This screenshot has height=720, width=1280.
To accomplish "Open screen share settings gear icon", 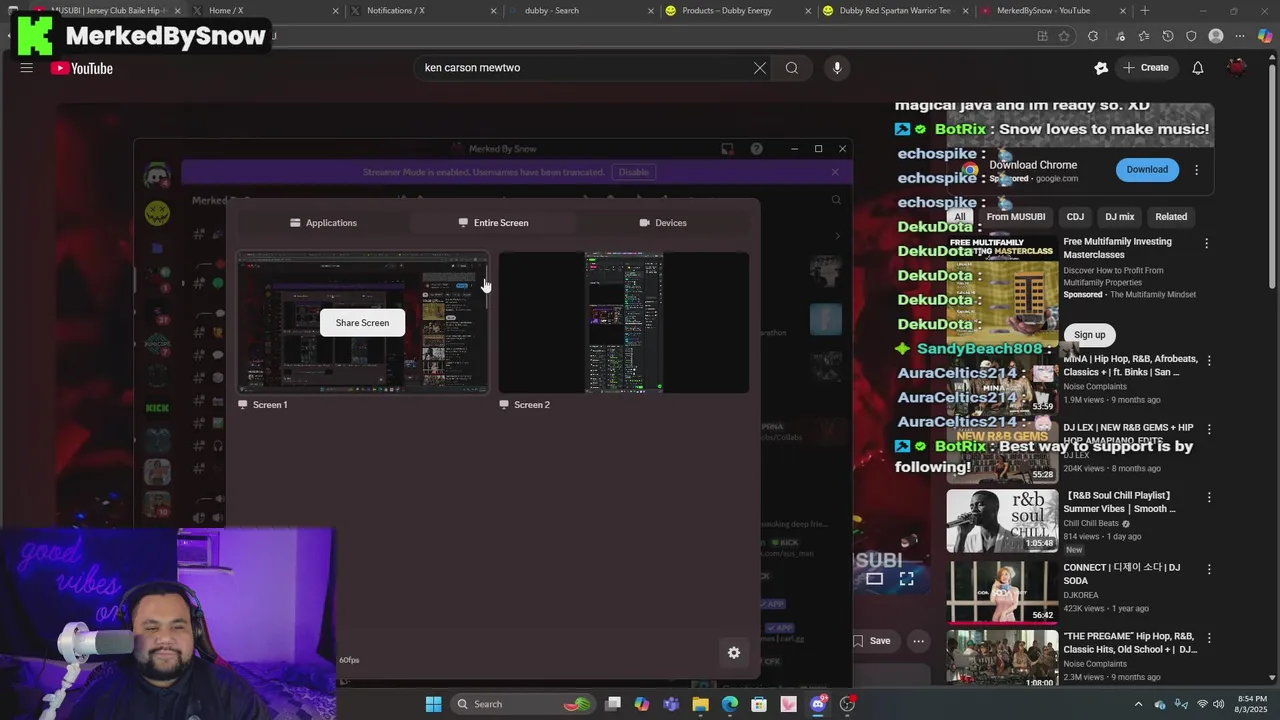I will click(734, 652).
